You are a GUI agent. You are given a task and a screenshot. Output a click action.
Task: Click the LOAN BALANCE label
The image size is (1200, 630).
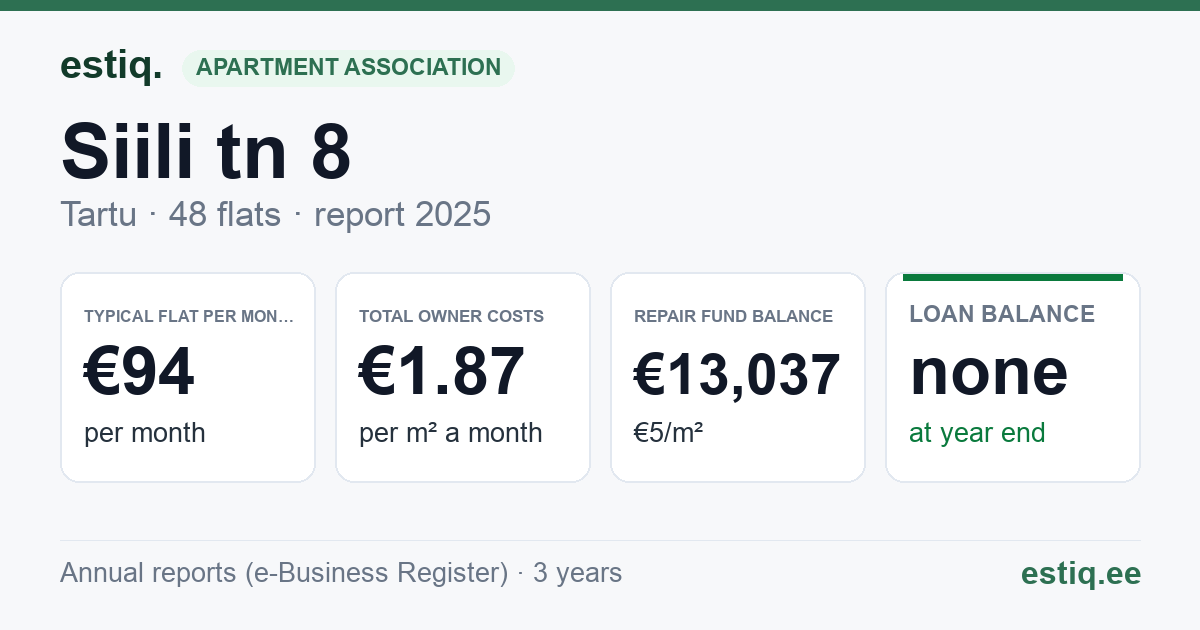[x=1002, y=314]
